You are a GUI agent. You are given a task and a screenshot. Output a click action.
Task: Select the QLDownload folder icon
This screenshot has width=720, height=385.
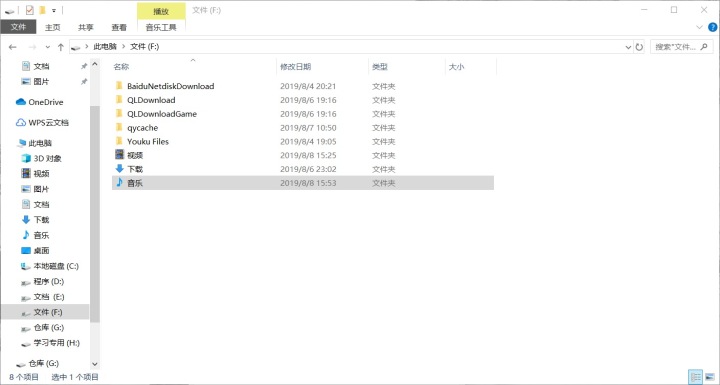point(119,100)
